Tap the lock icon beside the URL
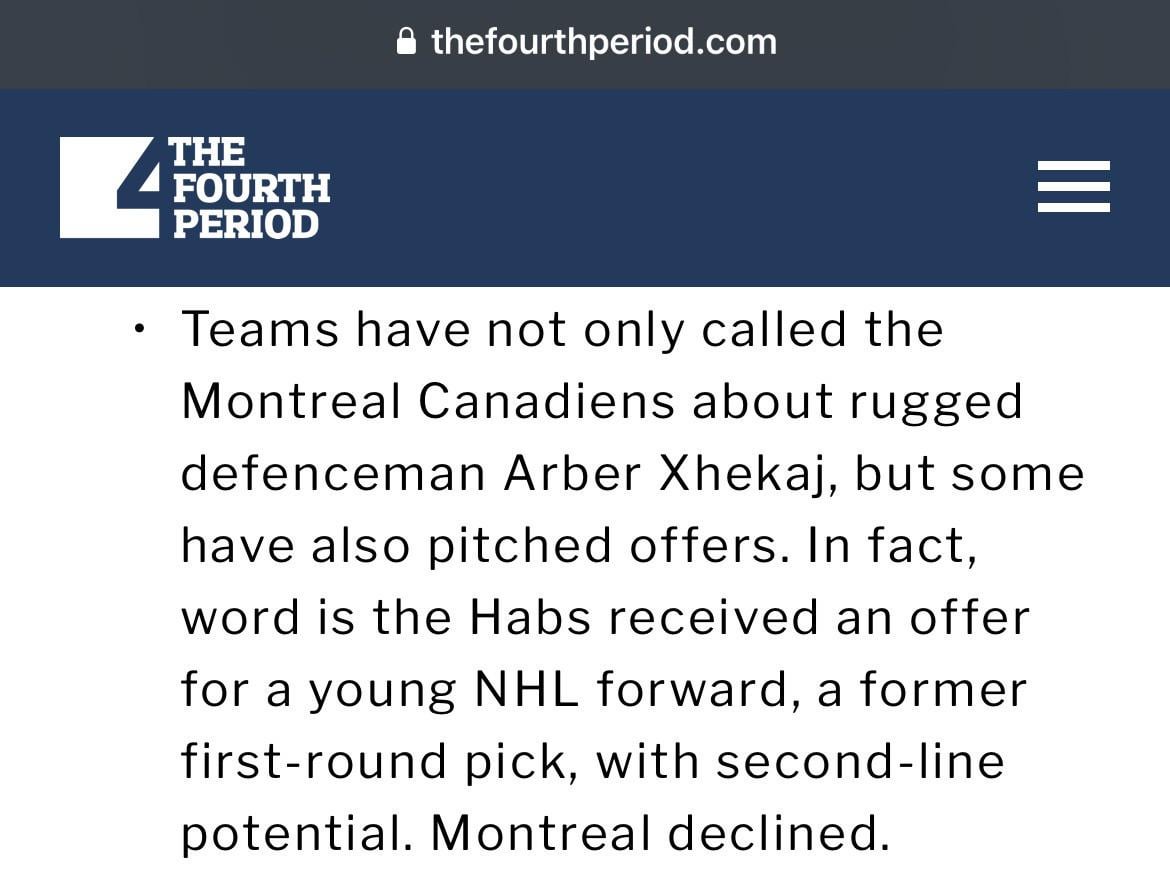This screenshot has height=887, width=1170. [406, 41]
